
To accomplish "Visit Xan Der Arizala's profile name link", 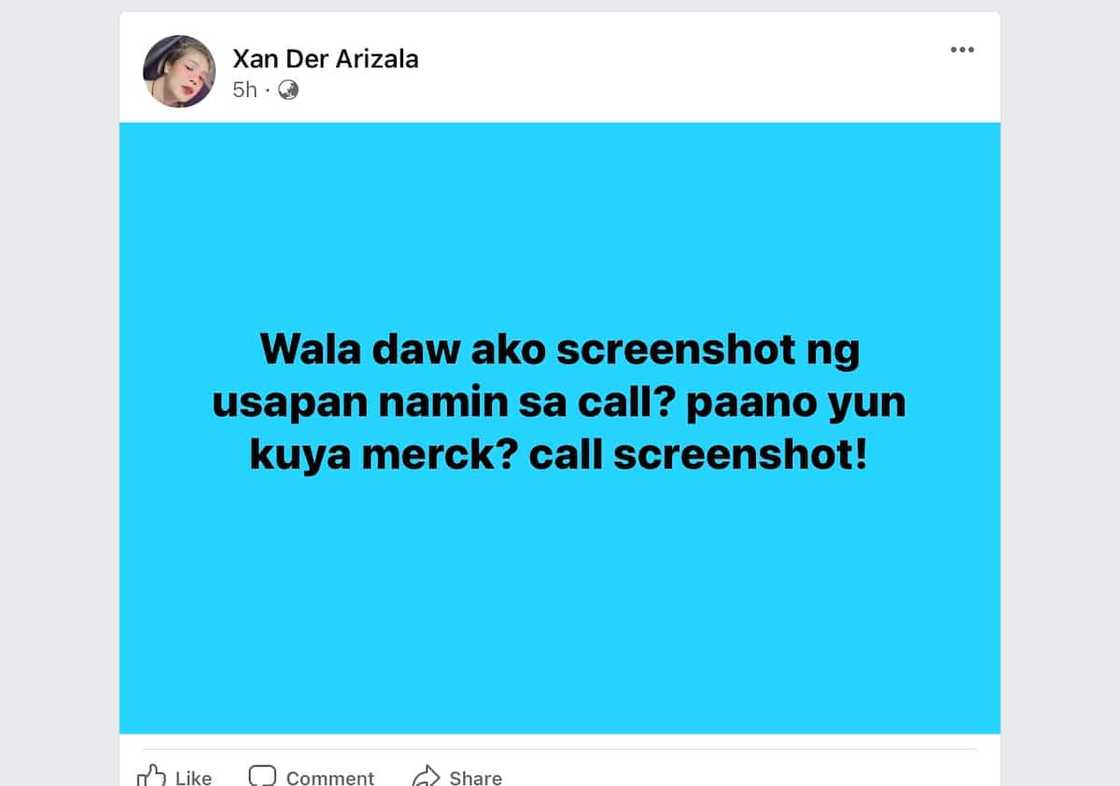I will click(326, 59).
